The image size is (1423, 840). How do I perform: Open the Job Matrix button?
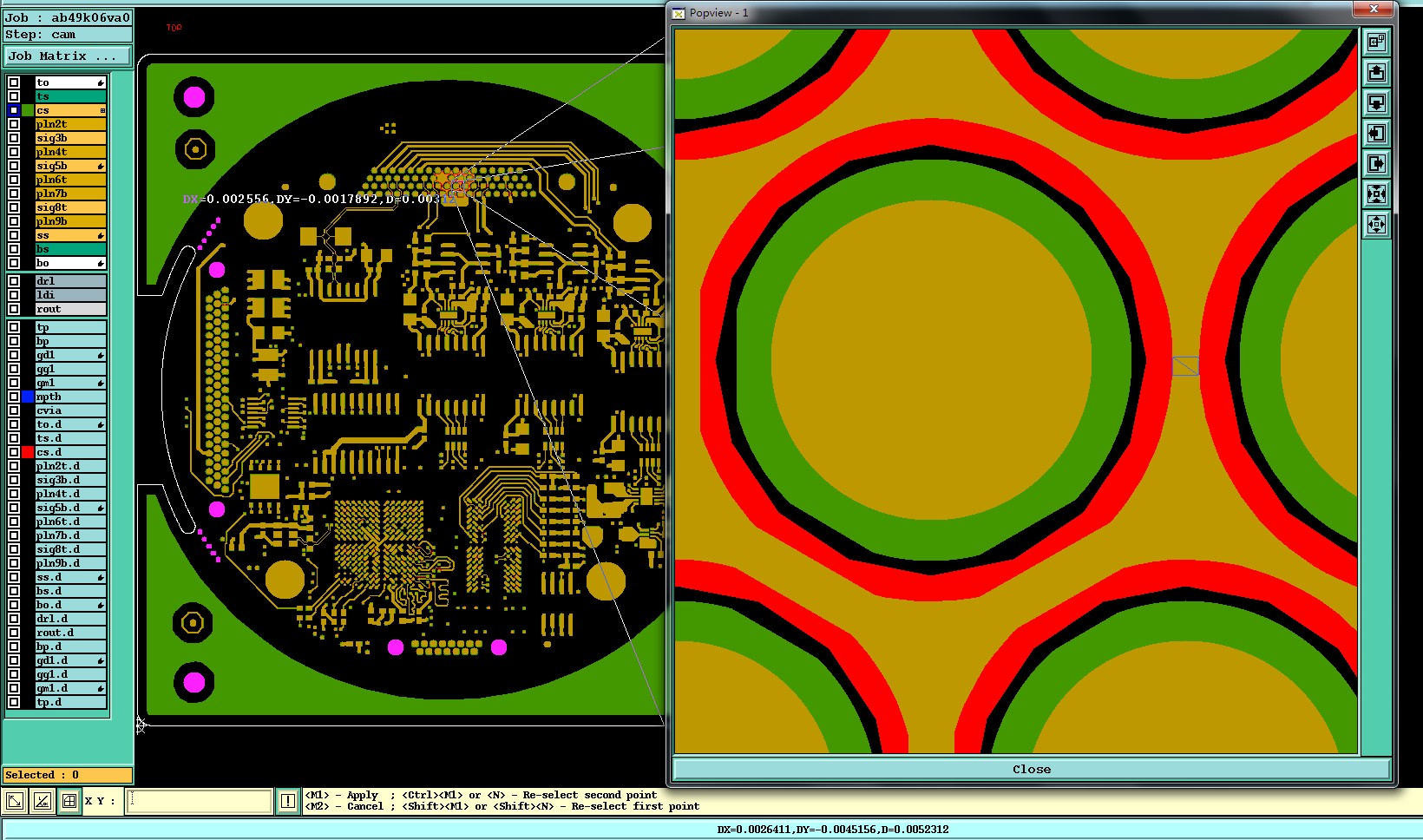click(68, 56)
